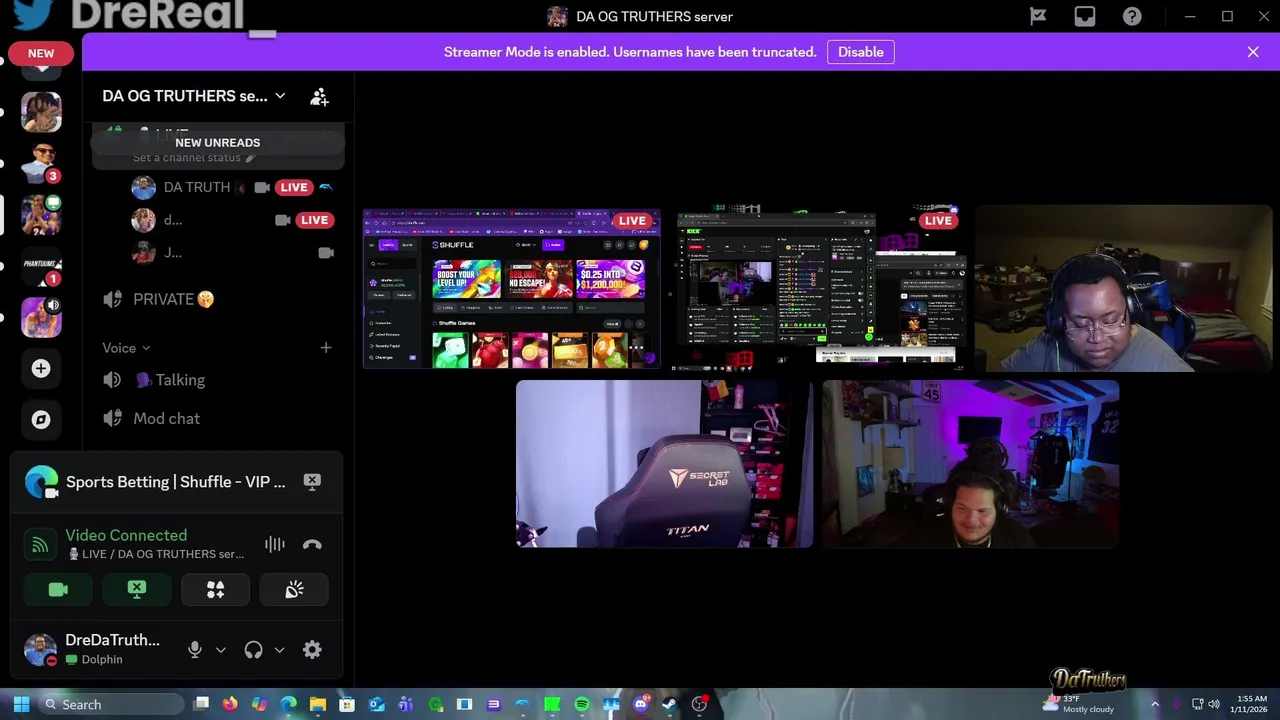
Task: Open Steam from the taskbar
Action: tap(670, 705)
